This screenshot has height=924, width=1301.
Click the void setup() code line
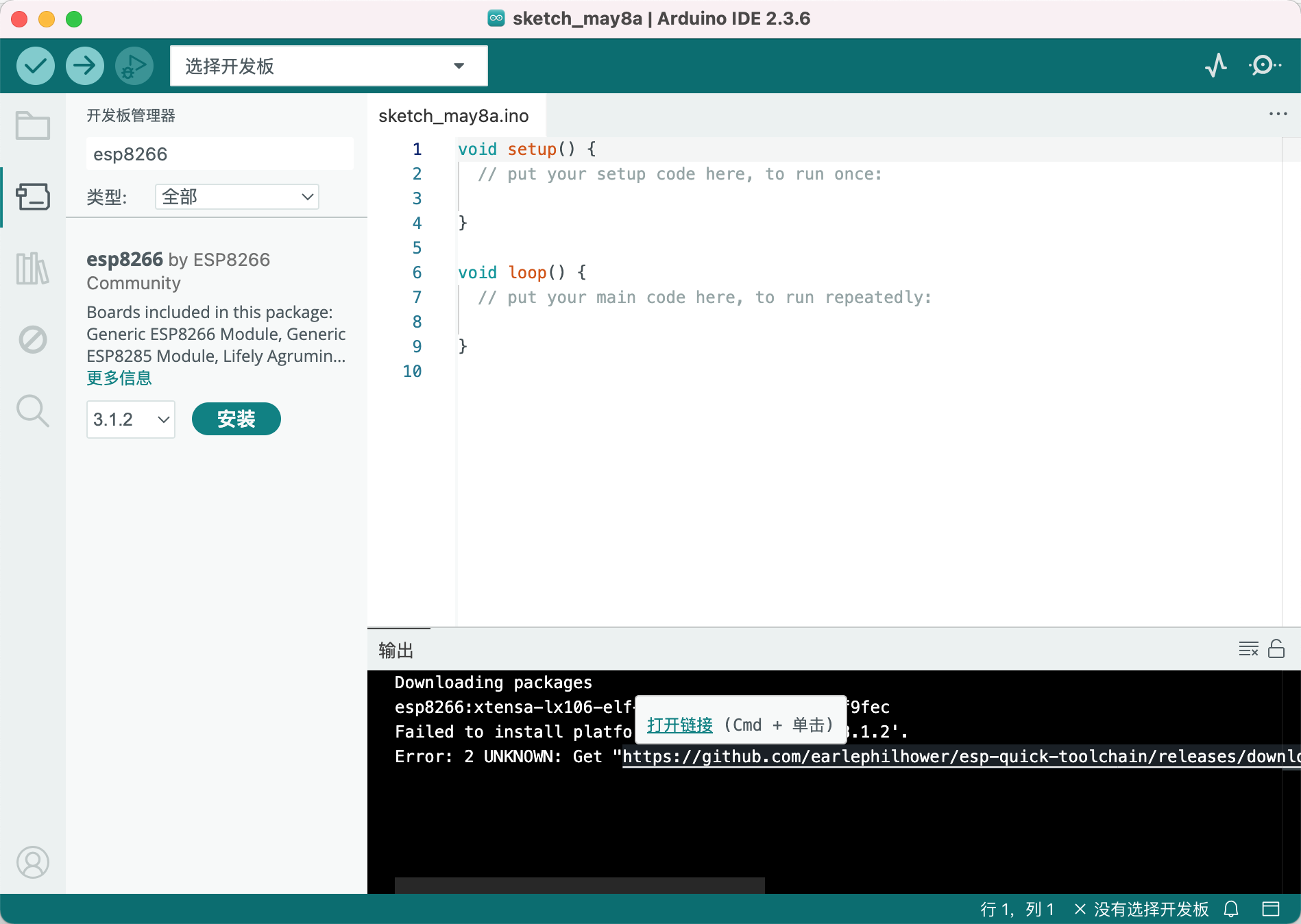pos(527,149)
